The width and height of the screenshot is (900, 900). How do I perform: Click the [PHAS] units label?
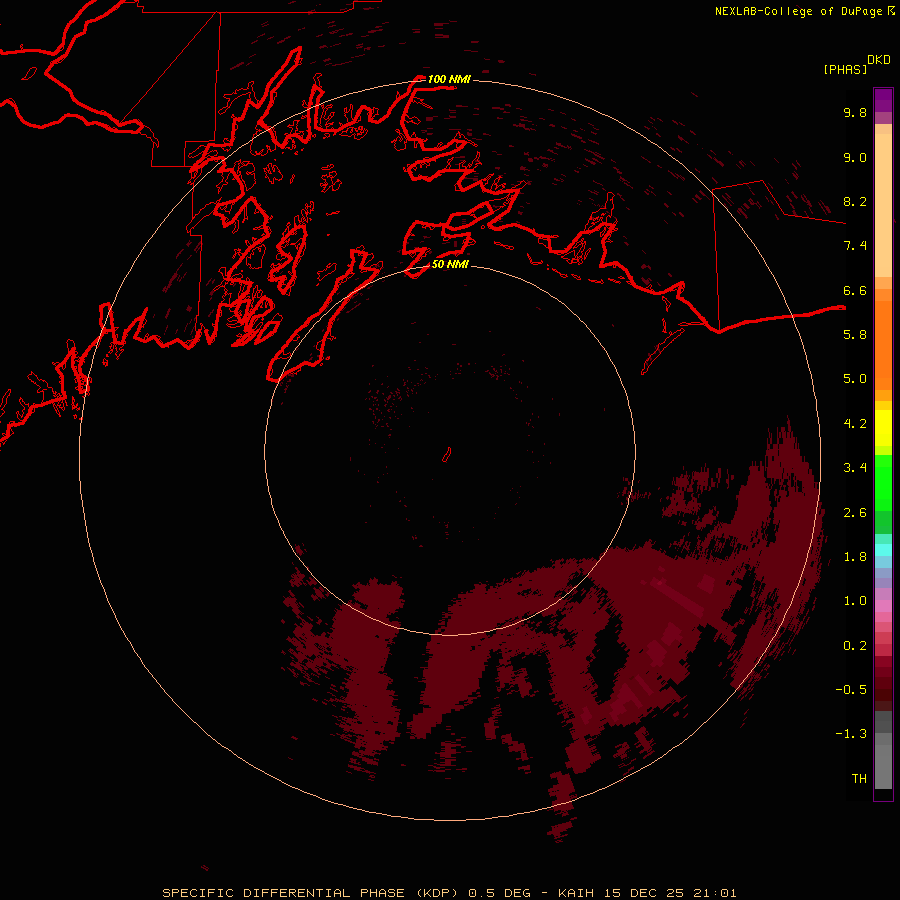845,70
